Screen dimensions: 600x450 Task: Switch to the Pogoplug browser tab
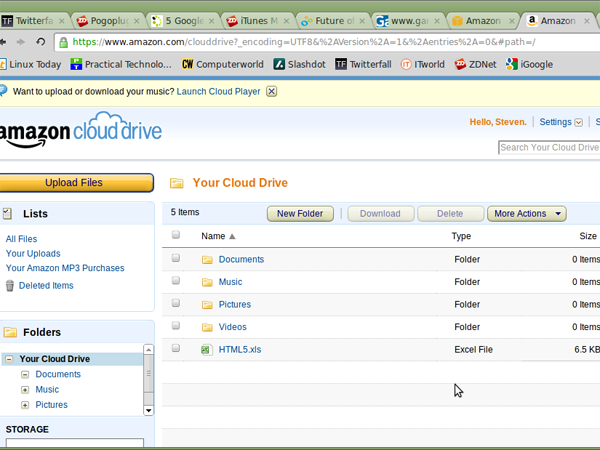(x=108, y=21)
